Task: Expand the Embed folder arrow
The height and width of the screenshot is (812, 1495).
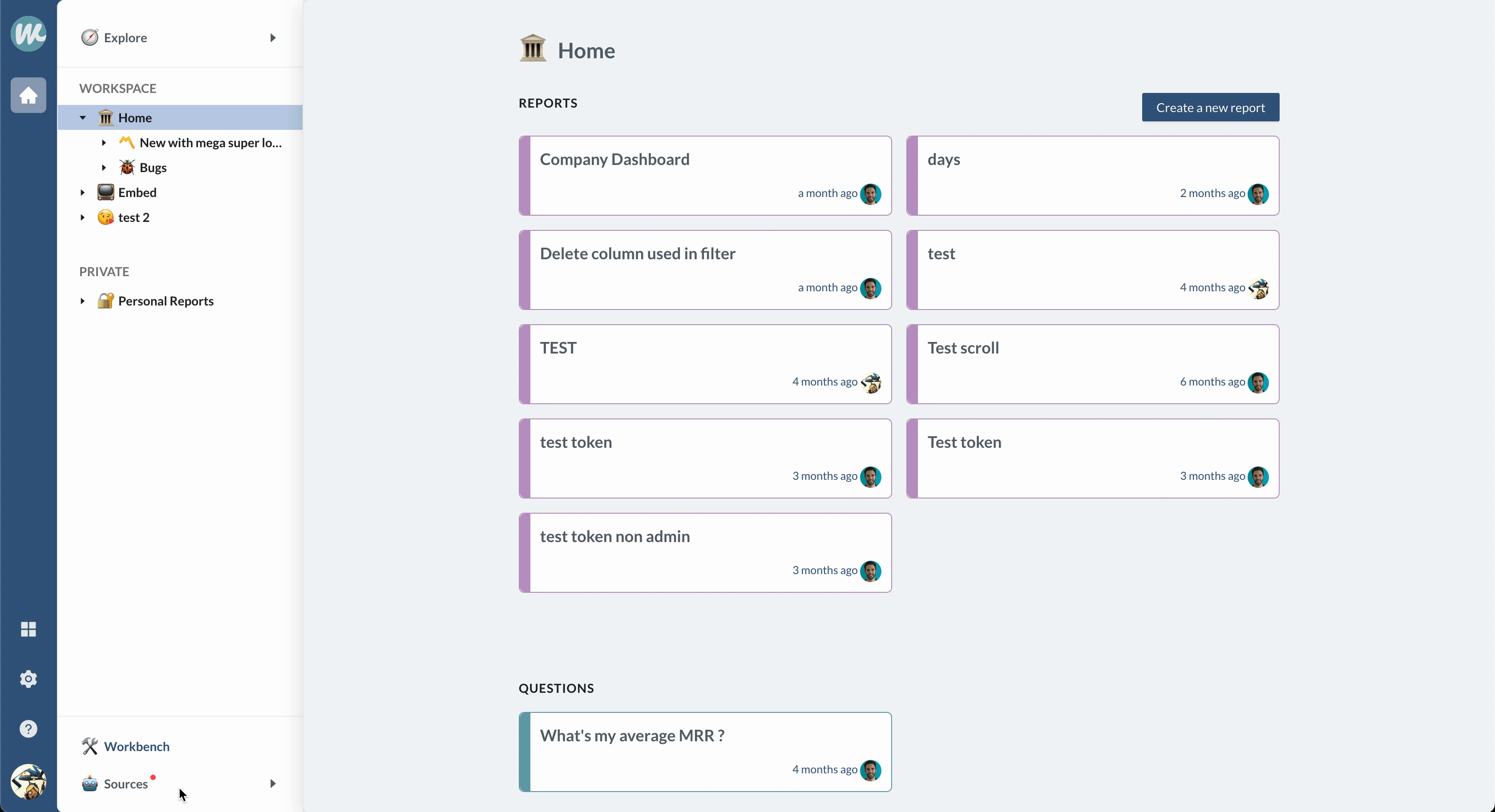Action: coord(83,193)
